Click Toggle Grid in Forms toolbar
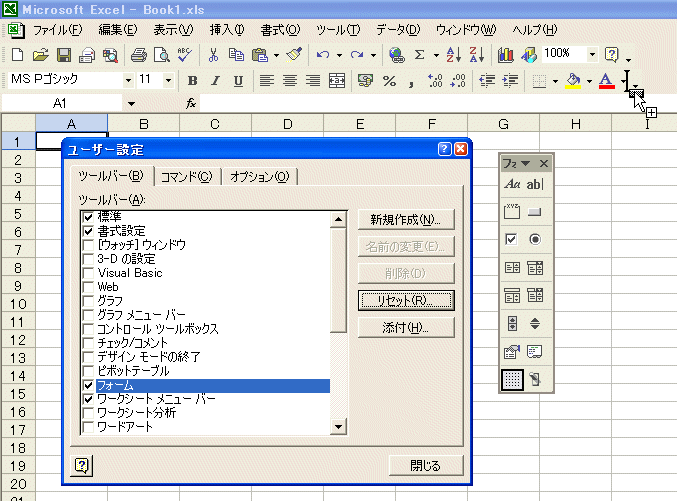The image size is (677, 501). coord(512,380)
